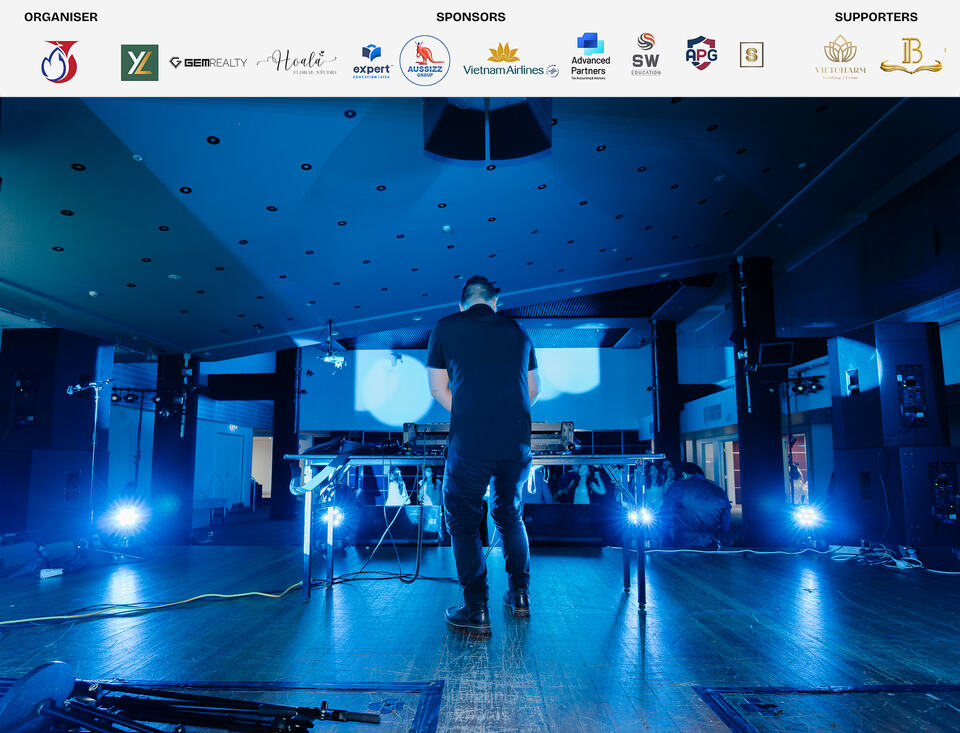Image resolution: width=960 pixels, height=733 pixels.
Task: Select the Advanced Partners logo
Action: tap(590, 56)
